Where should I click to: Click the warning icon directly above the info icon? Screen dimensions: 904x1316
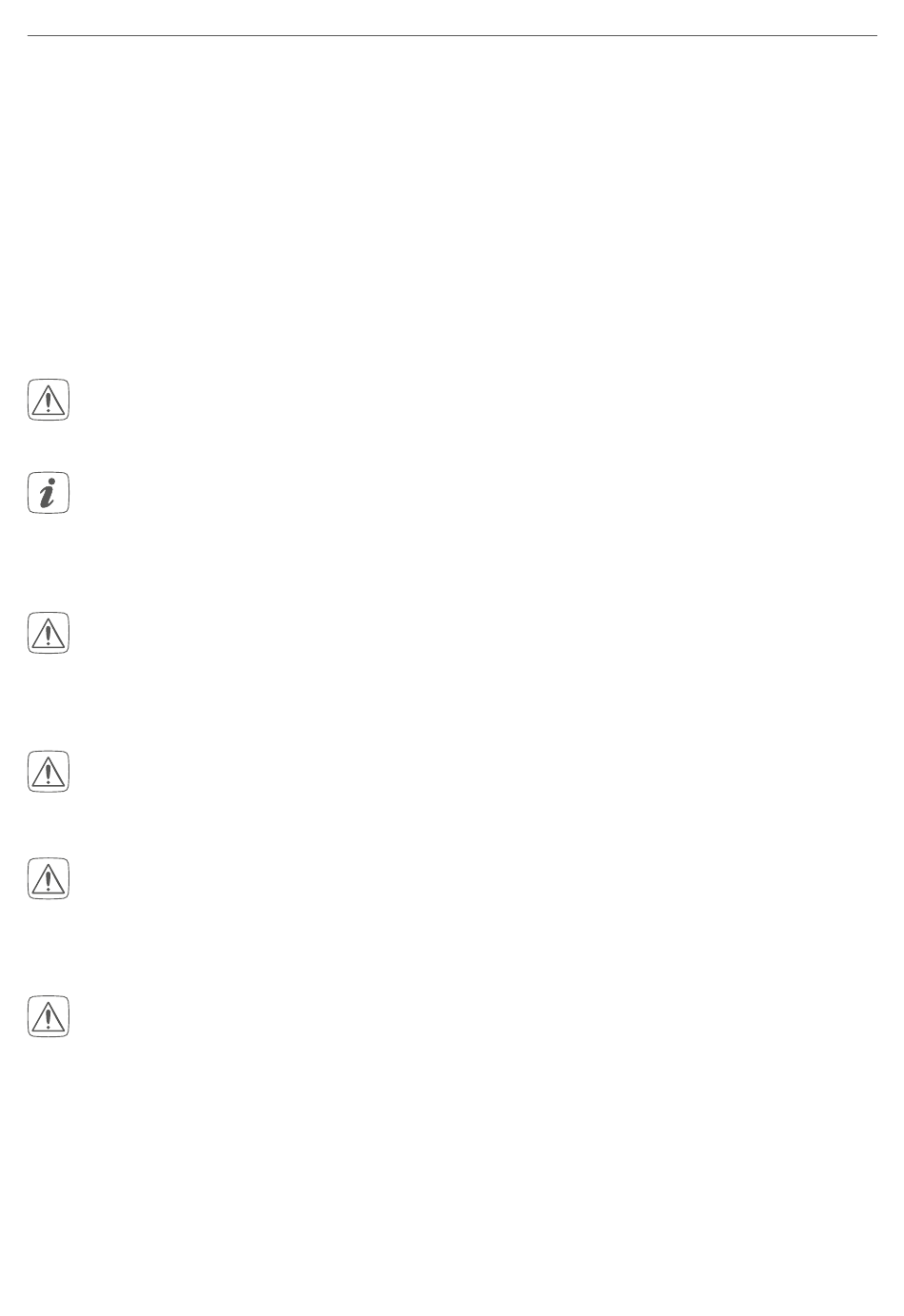48,400
